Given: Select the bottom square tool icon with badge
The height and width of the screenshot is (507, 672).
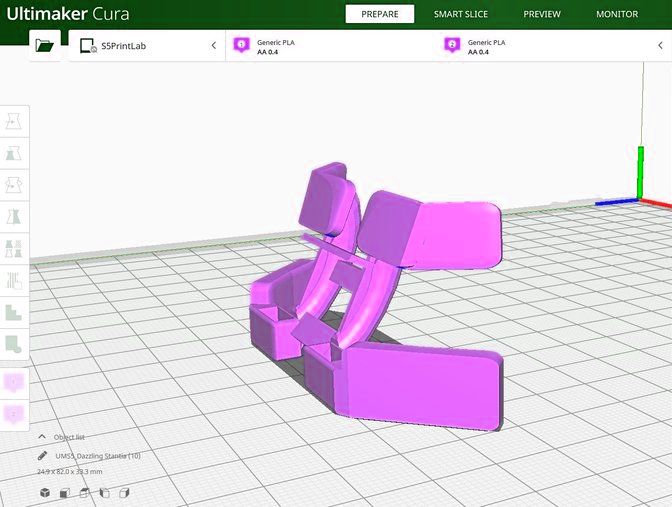Looking at the screenshot, I should coord(14,344).
